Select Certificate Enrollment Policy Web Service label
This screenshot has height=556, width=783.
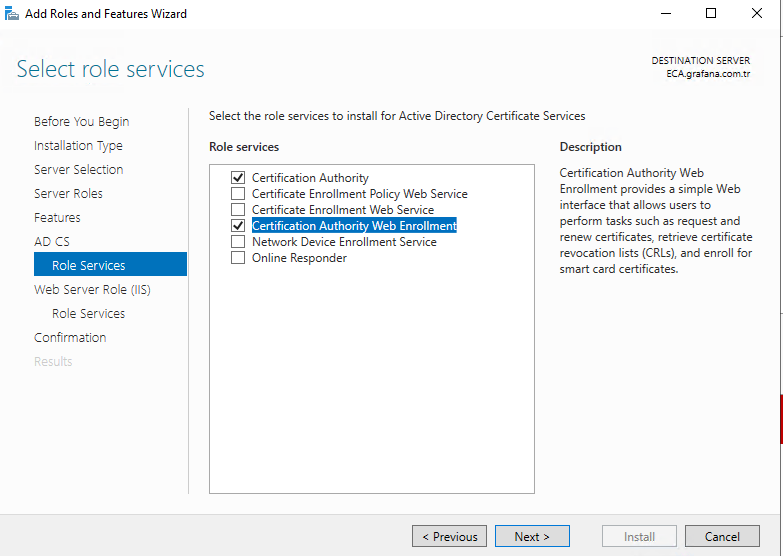point(360,193)
